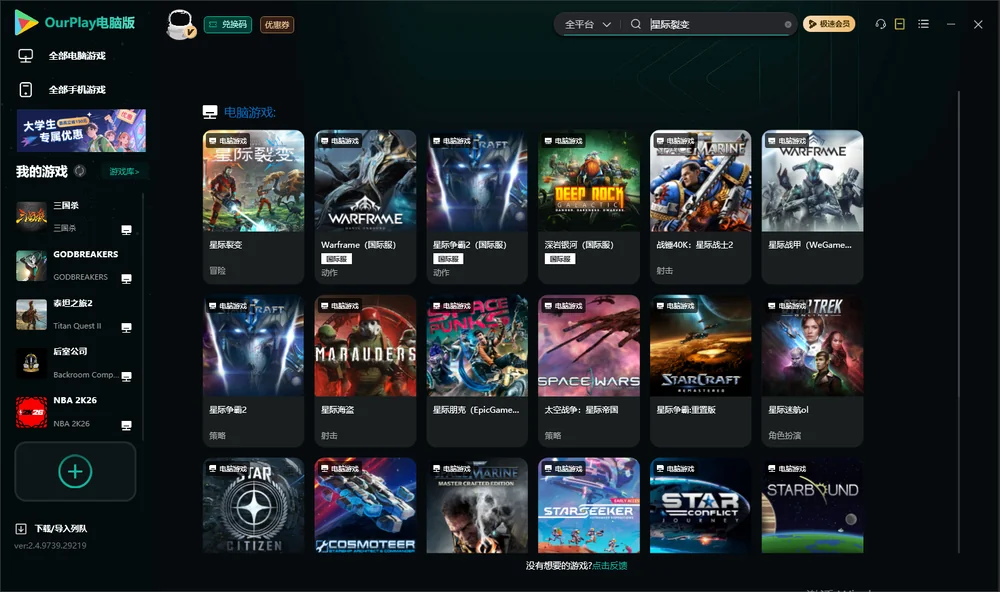Viewport: 1000px width, 592px height.
Task: Select 泰坦之旅2 in my games list
Action: click(x=75, y=314)
